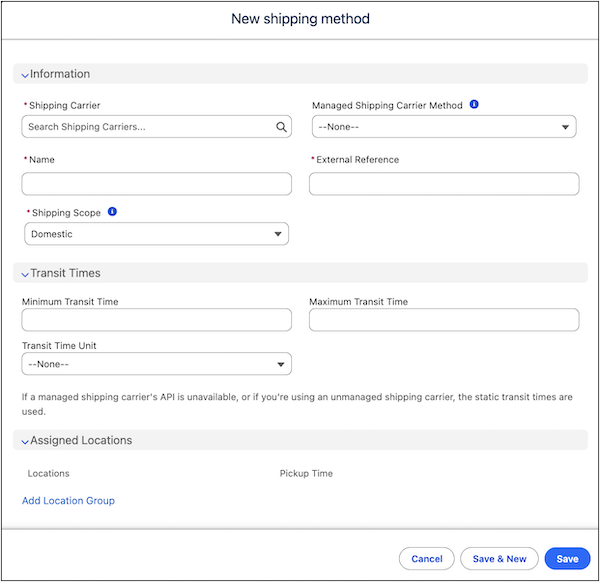Click into the Name field
This screenshot has height=582, width=600.
click(x=157, y=184)
